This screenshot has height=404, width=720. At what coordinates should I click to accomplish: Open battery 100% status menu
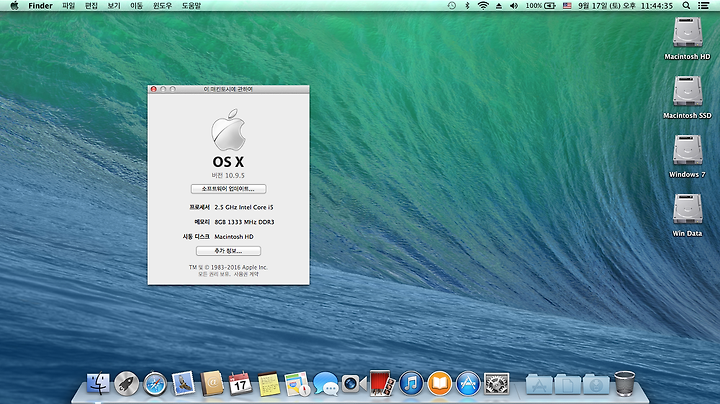540,6
